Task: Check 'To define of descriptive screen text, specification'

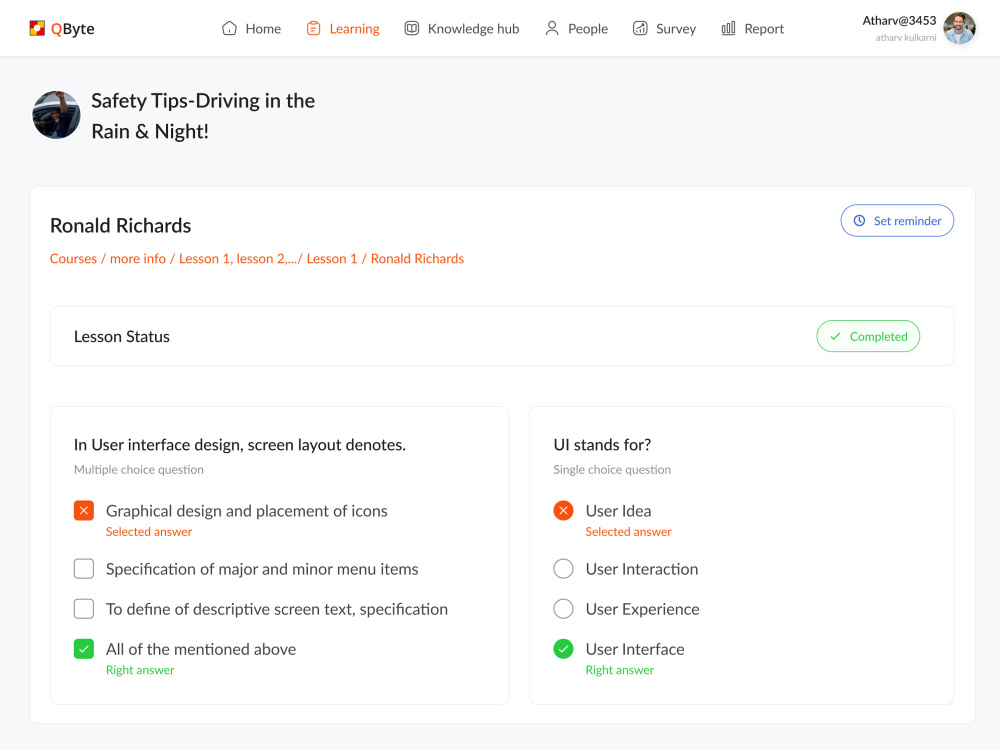Action: tap(84, 608)
